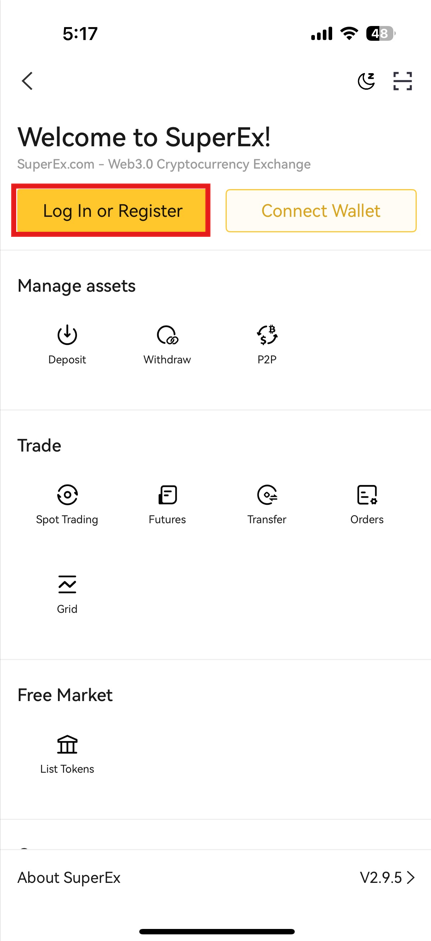Open the Transfer icon

[x=267, y=495]
